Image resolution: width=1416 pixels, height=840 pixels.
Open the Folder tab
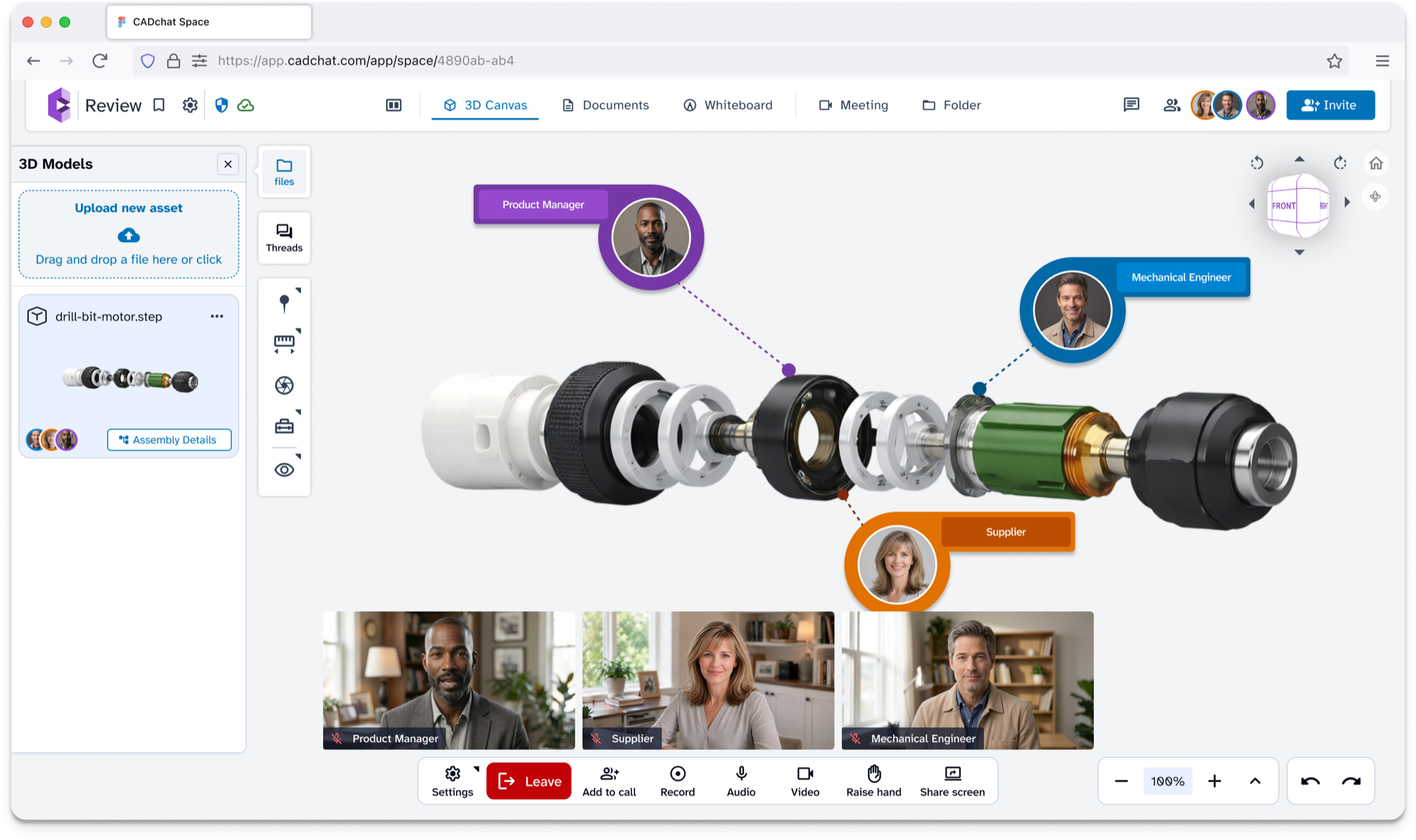tap(952, 105)
